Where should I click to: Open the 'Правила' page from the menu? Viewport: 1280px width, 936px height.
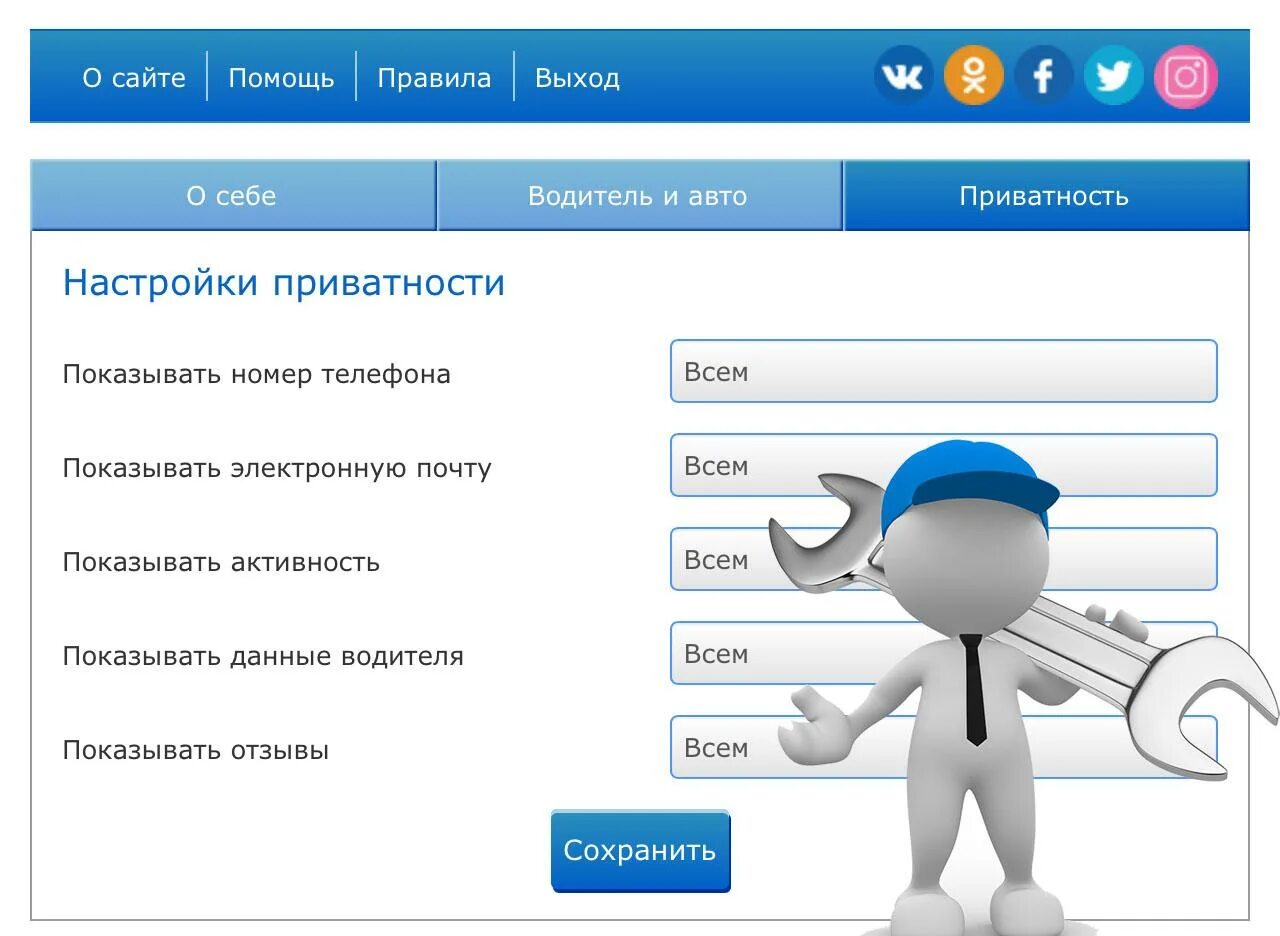click(x=434, y=77)
